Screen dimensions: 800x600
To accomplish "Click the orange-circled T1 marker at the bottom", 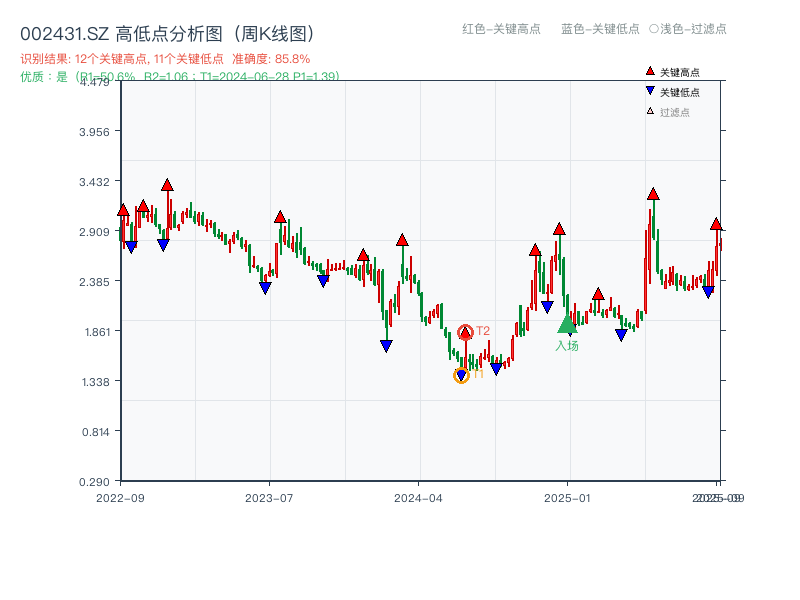I will [463, 374].
